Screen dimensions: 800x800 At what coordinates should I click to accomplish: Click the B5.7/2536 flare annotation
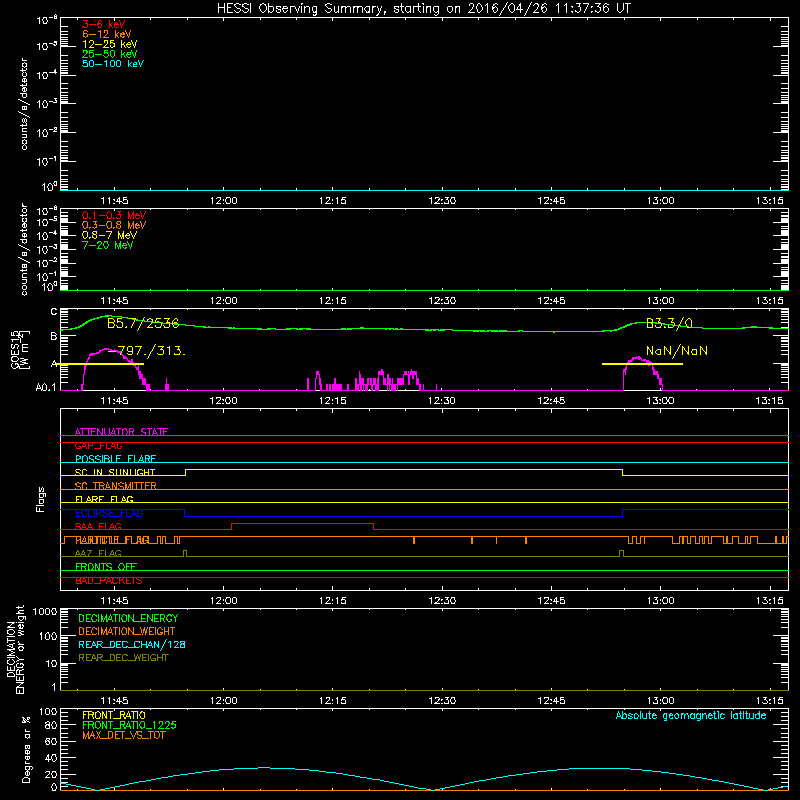143,323
